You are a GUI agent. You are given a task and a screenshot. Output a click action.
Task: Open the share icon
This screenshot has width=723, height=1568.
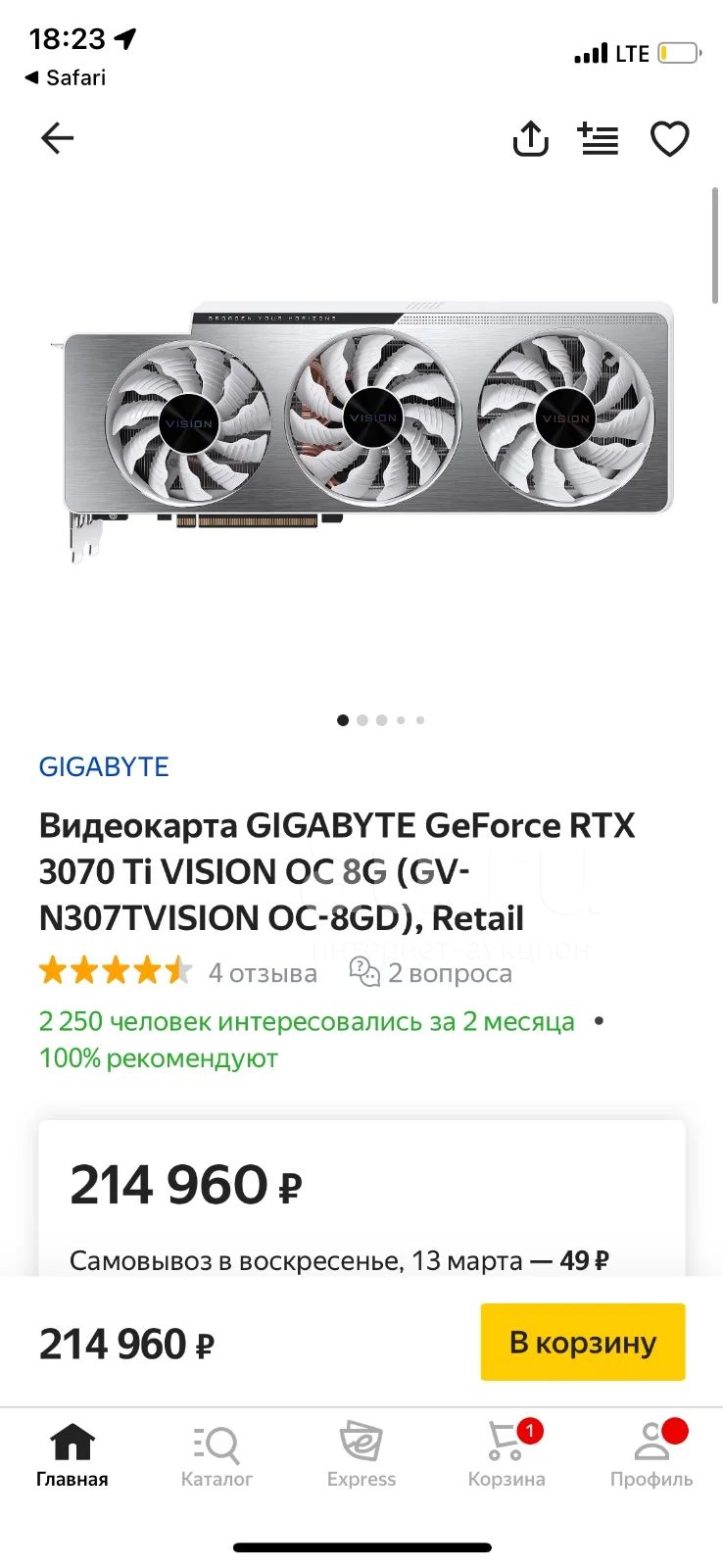(530, 138)
